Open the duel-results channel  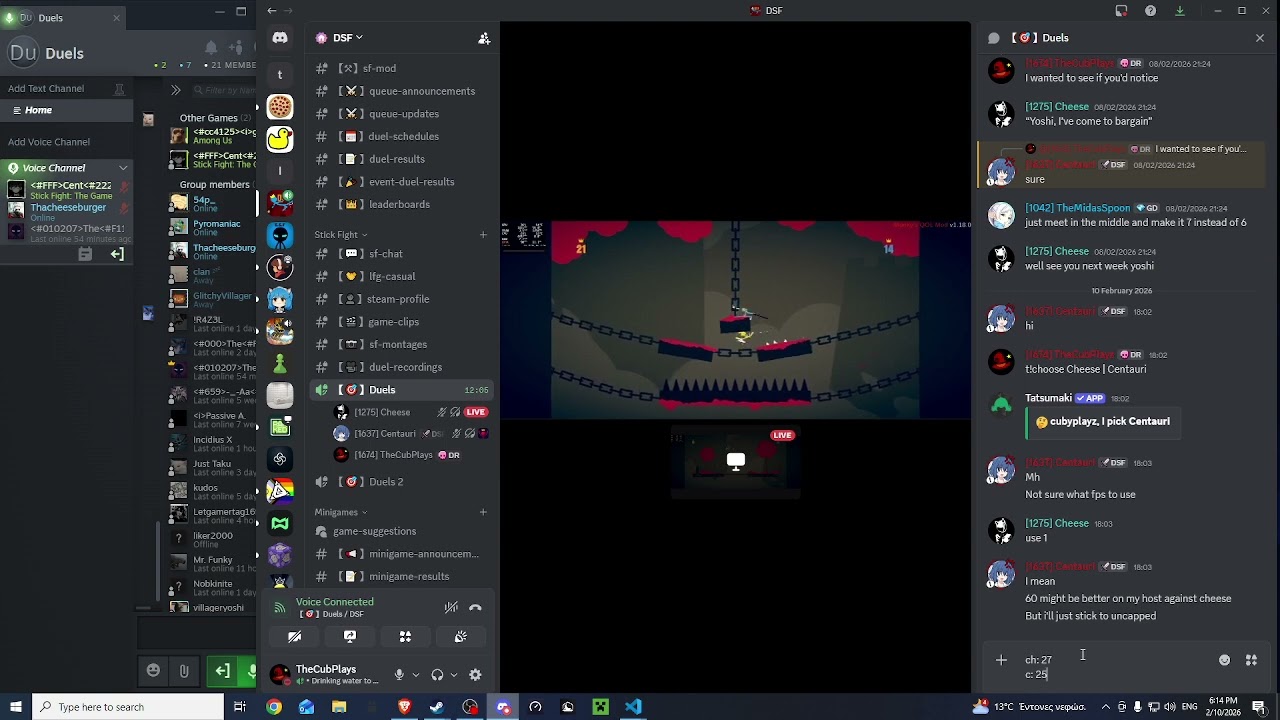coord(401,159)
